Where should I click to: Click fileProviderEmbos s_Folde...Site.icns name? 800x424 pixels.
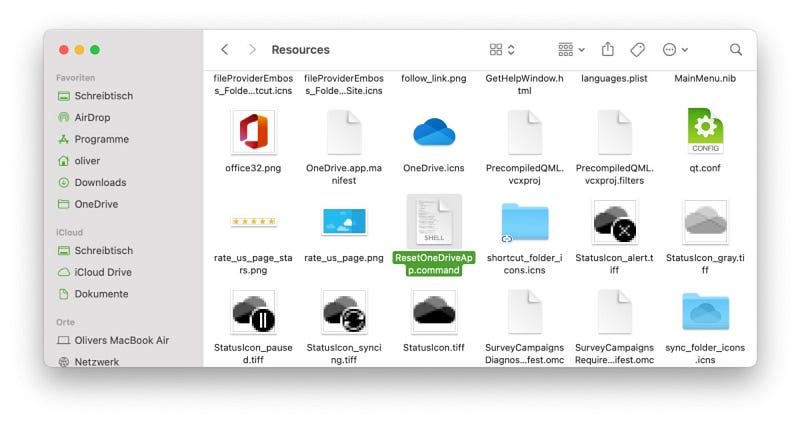pos(344,85)
